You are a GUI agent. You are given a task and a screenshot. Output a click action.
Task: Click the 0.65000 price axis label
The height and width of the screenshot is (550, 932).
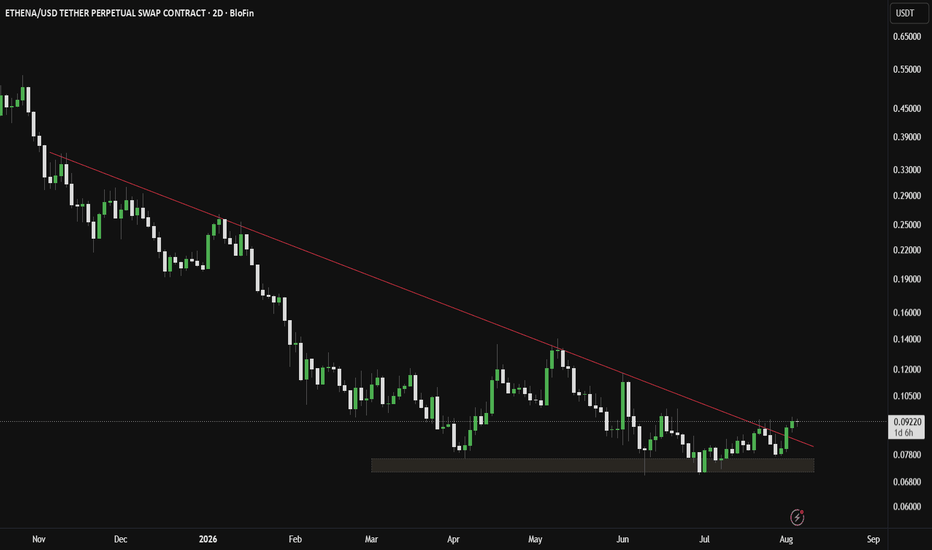point(907,37)
